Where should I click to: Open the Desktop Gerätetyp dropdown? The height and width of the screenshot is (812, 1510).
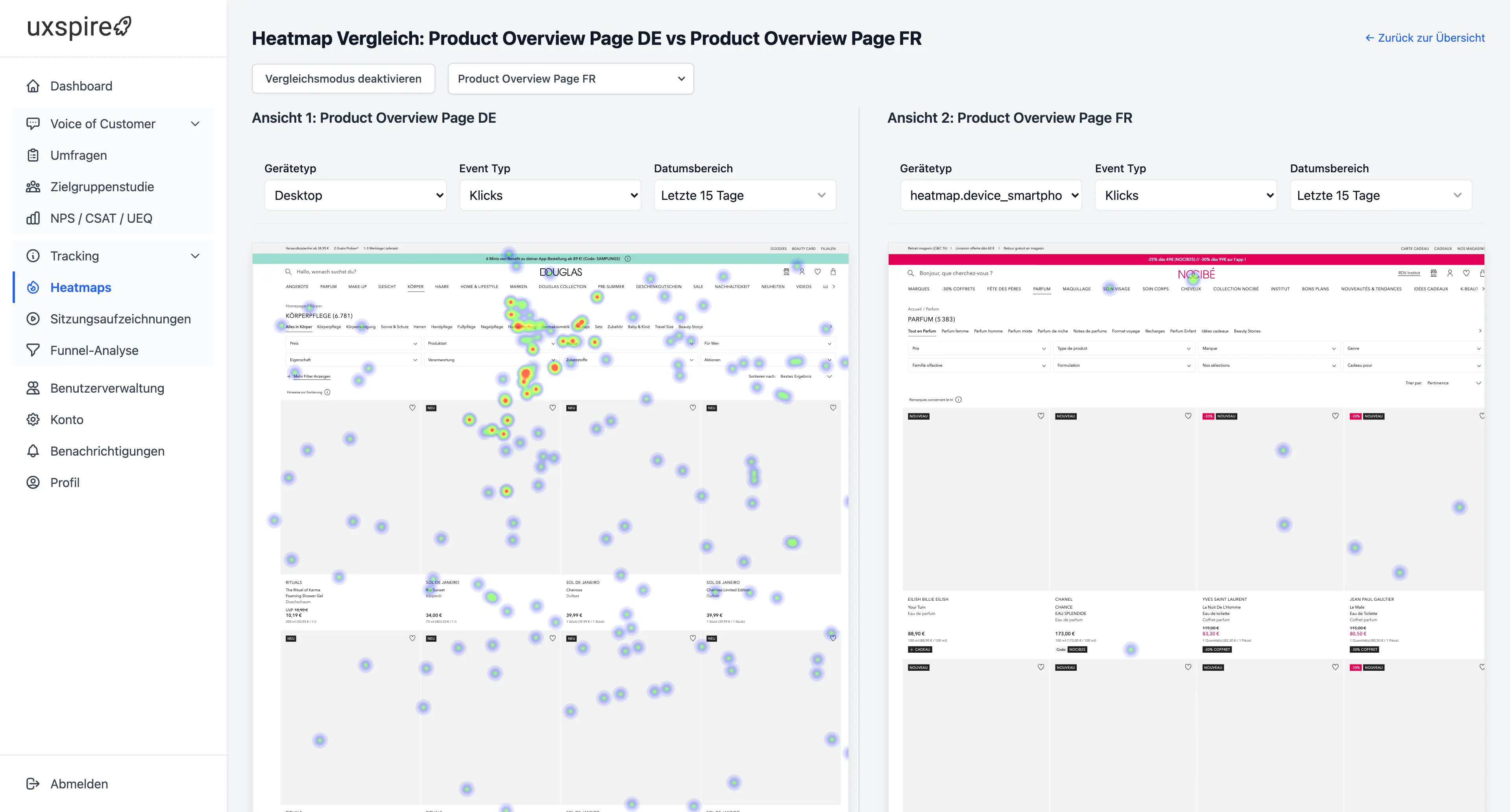355,195
